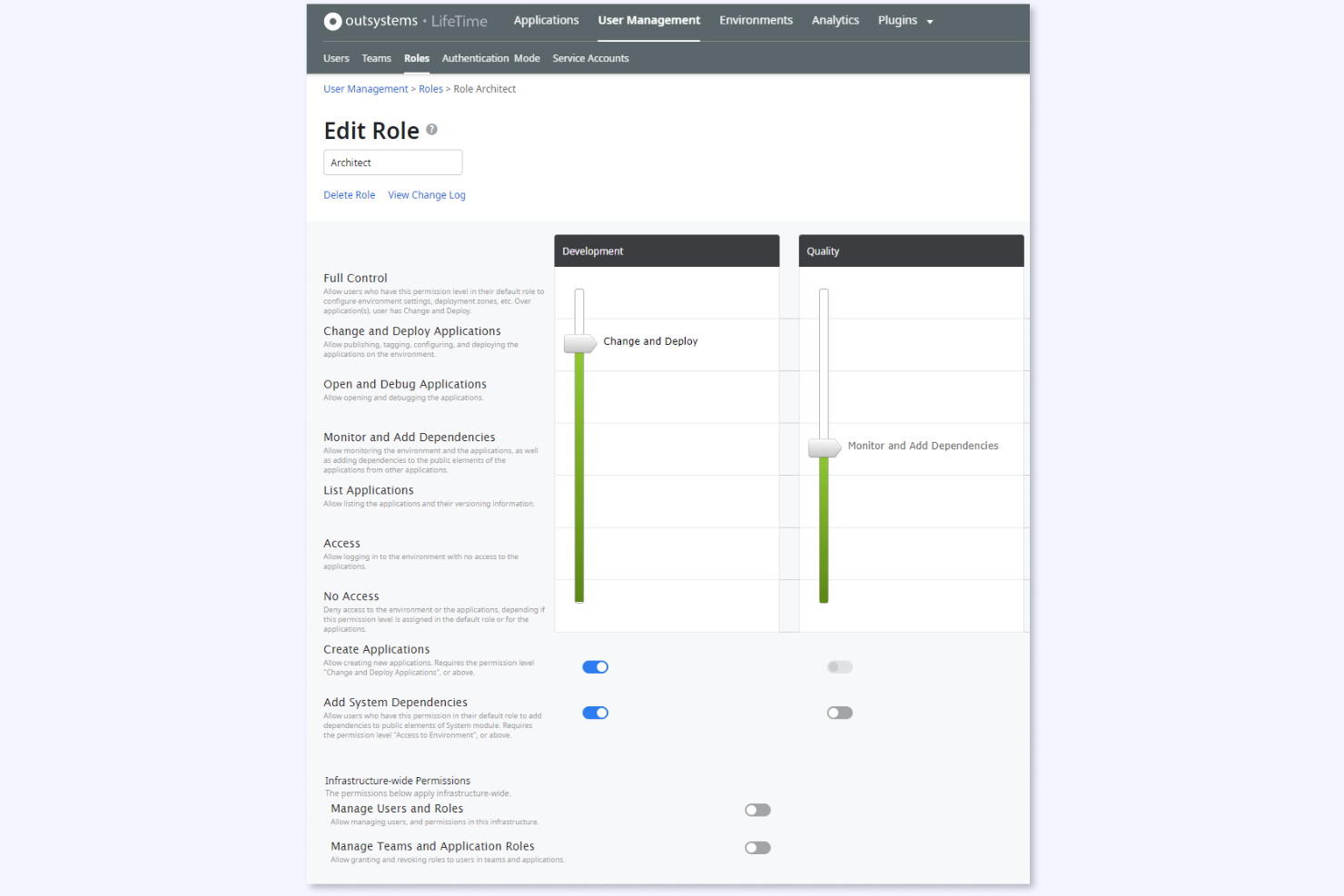Navigate to Analytics
This screenshot has width=1344, height=896.
[x=835, y=20]
